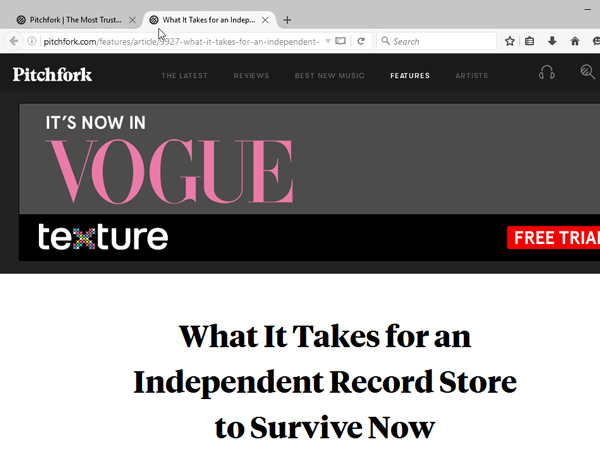Go to The Latest section

click(183, 76)
